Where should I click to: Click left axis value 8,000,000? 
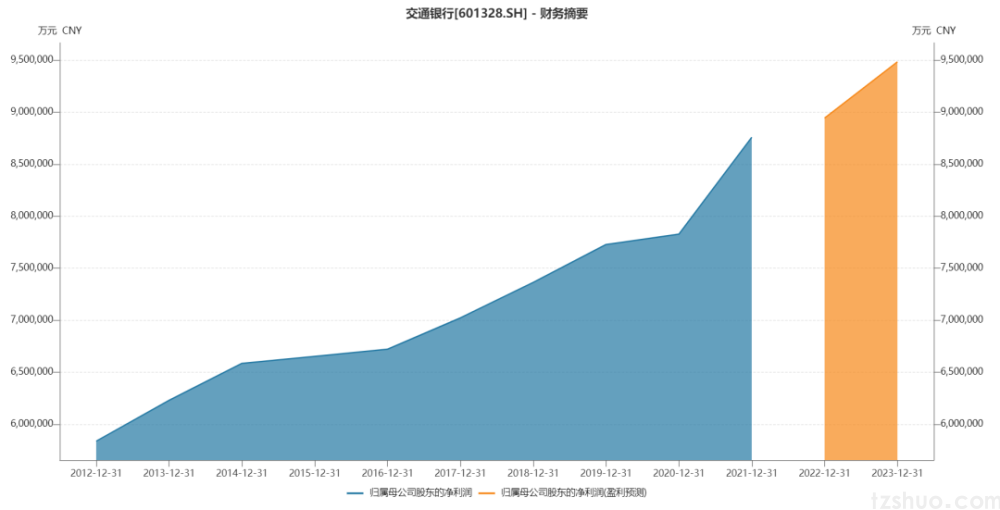coord(32,215)
